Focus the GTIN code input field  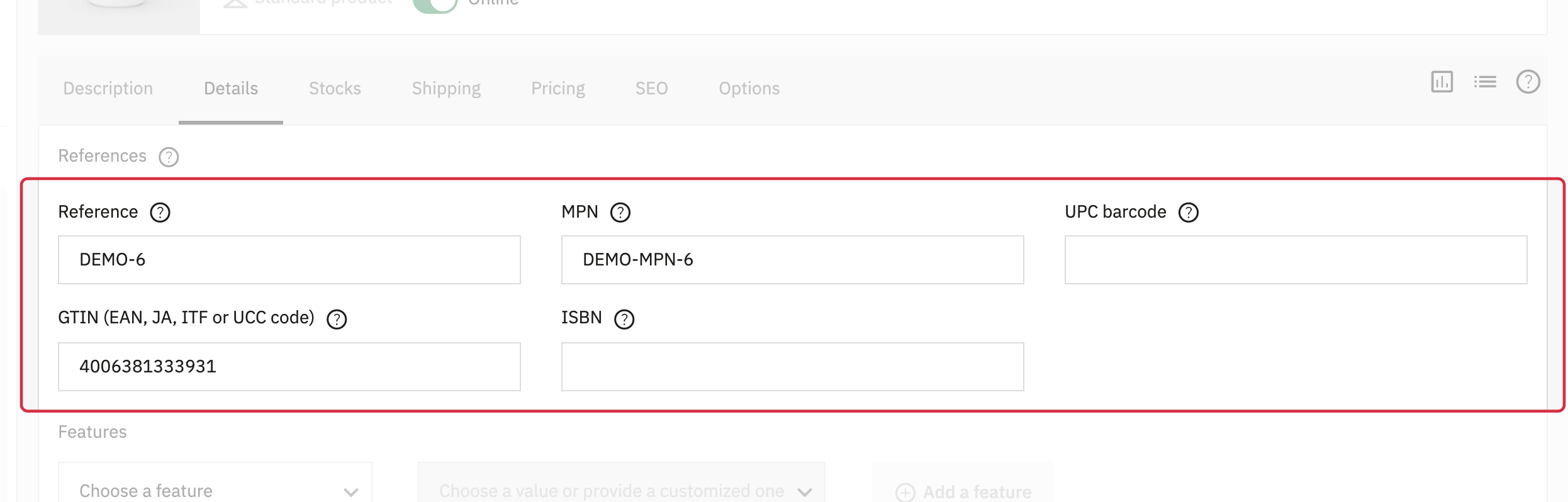(x=289, y=367)
